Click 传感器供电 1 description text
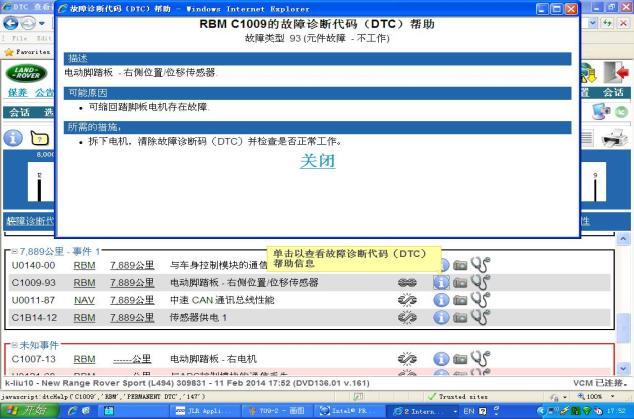 coord(199,317)
